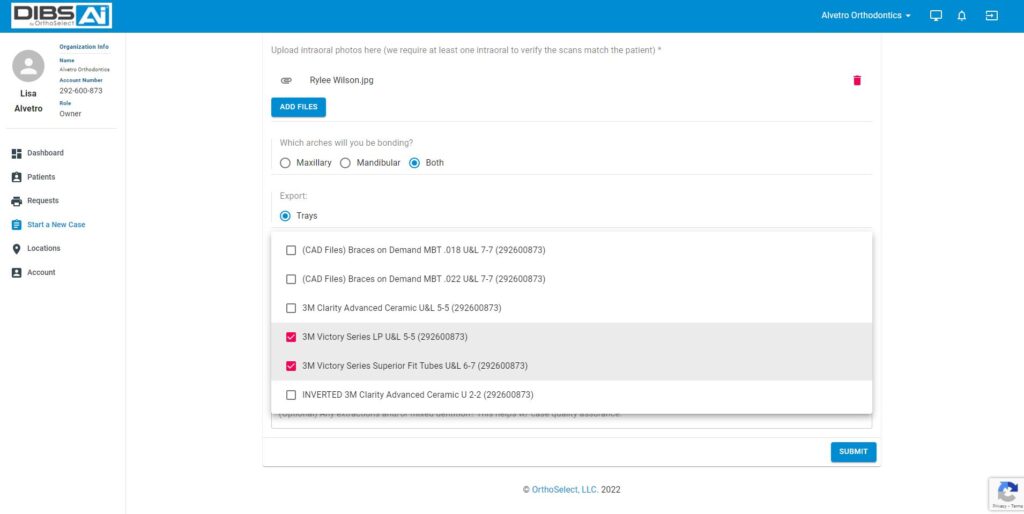Select the Maxillary arch radio button

click(x=285, y=163)
